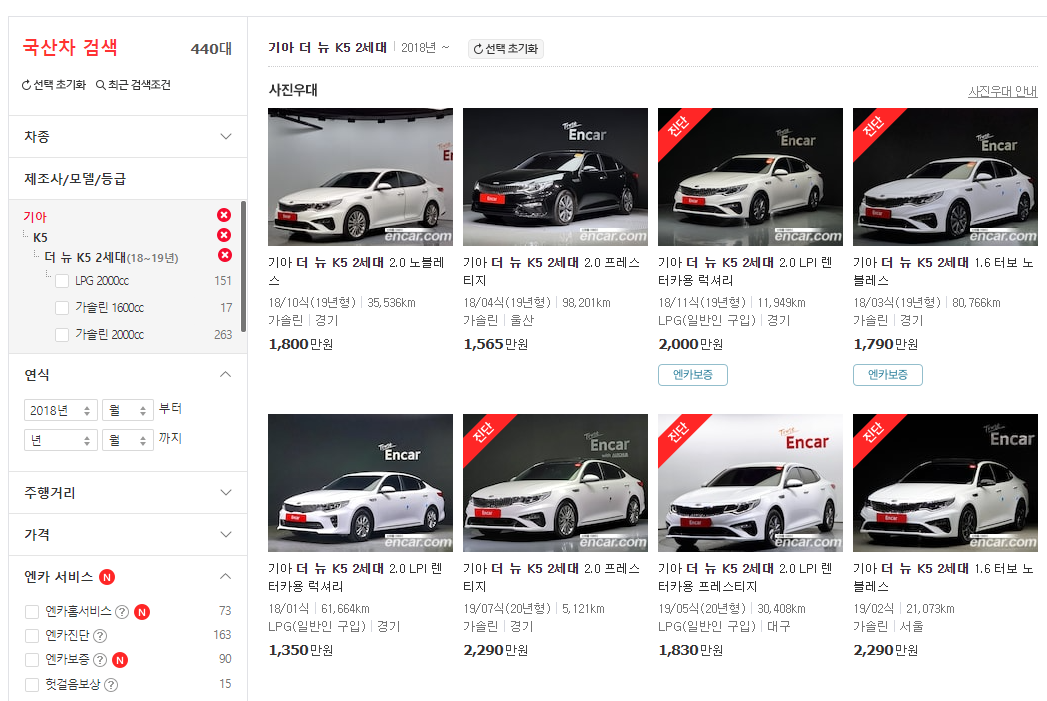The image size is (1047, 701).
Task: Check the 가솔린 2000cc option
Action: (x=62, y=334)
